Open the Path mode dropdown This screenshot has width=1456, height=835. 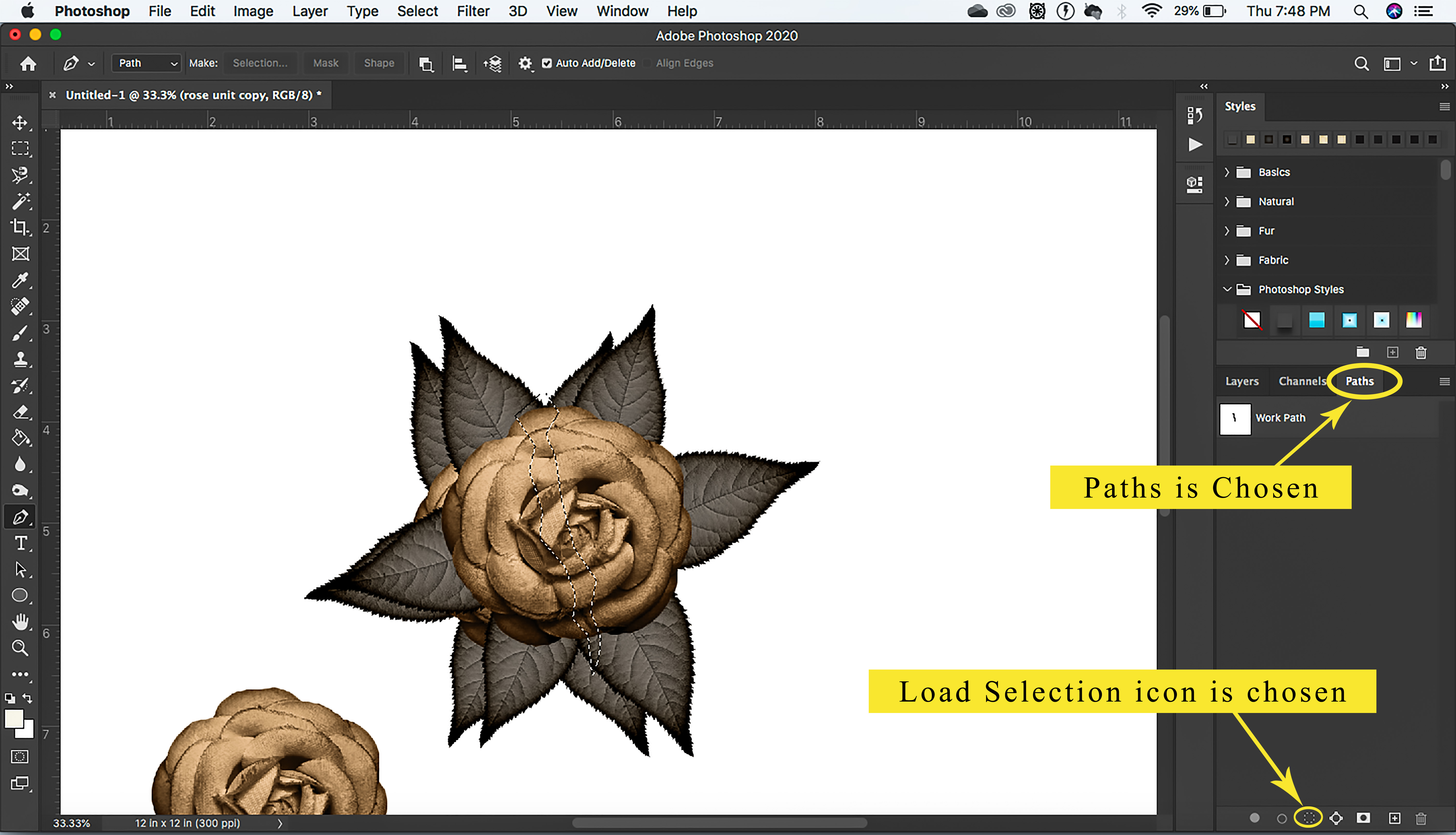pyautogui.click(x=147, y=63)
